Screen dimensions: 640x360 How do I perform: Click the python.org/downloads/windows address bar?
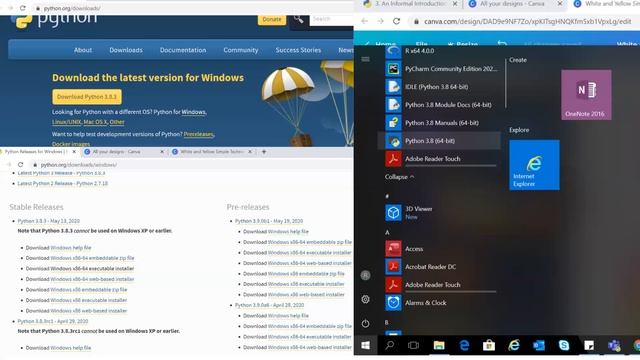pos(192,164)
